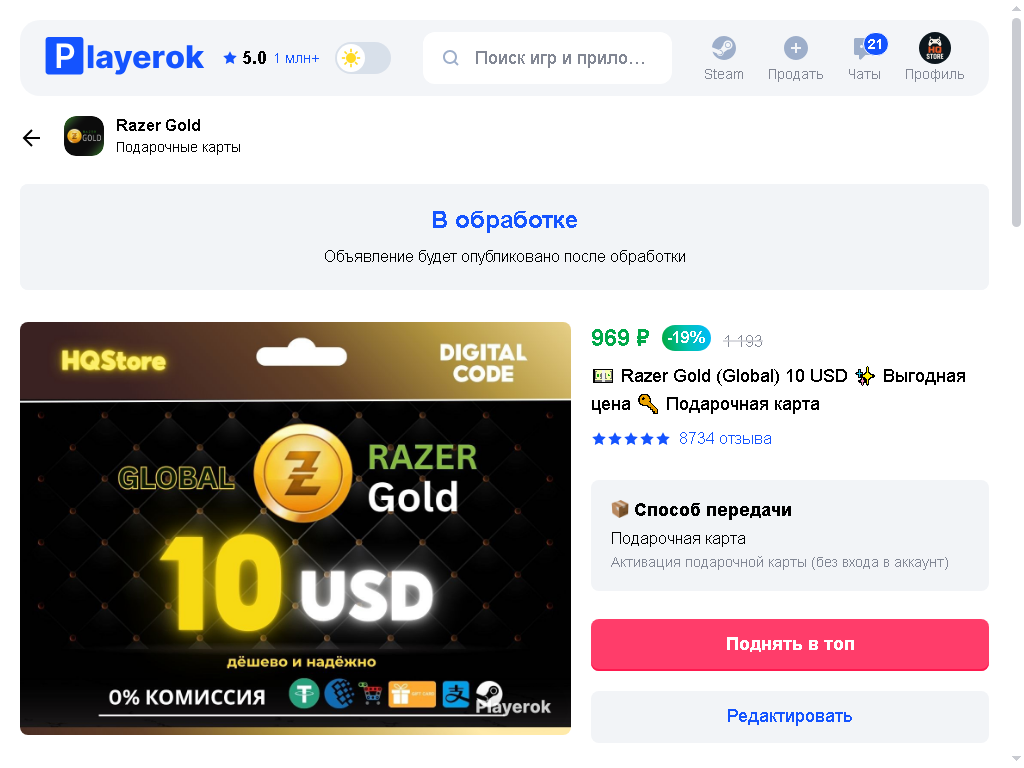This screenshot has height=768, width=1024.
Task: Click the Razer Gold category icon
Action: point(84,136)
